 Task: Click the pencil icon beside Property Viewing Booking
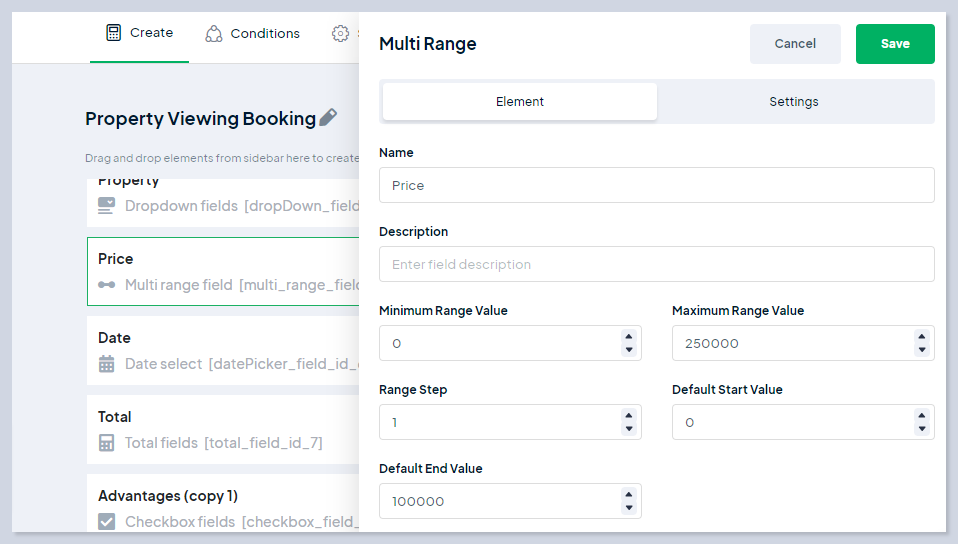point(328,118)
